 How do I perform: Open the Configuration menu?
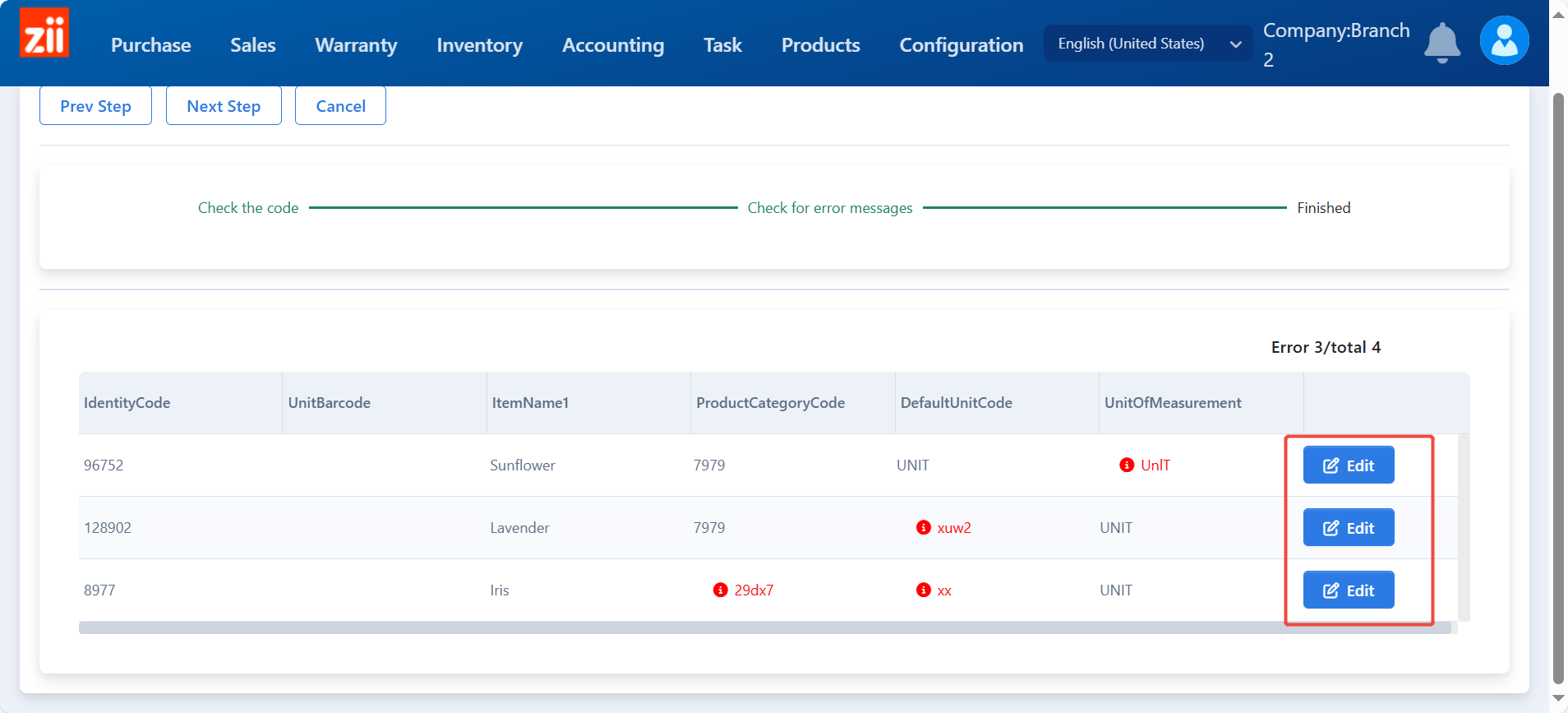pos(961,45)
